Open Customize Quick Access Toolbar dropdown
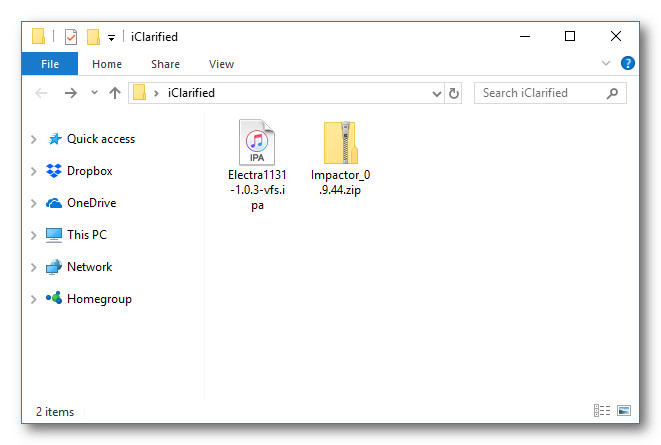This screenshot has width=661, height=445. pyautogui.click(x=111, y=38)
